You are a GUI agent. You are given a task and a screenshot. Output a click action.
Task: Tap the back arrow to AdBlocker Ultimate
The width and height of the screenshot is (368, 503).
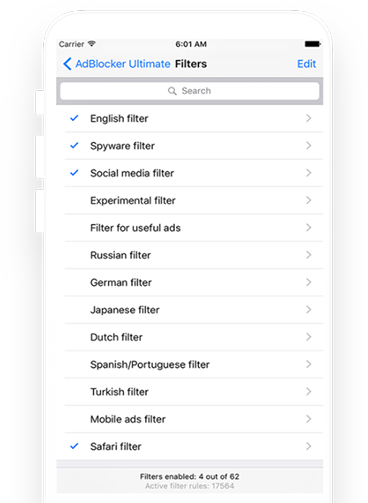[67, 64]
